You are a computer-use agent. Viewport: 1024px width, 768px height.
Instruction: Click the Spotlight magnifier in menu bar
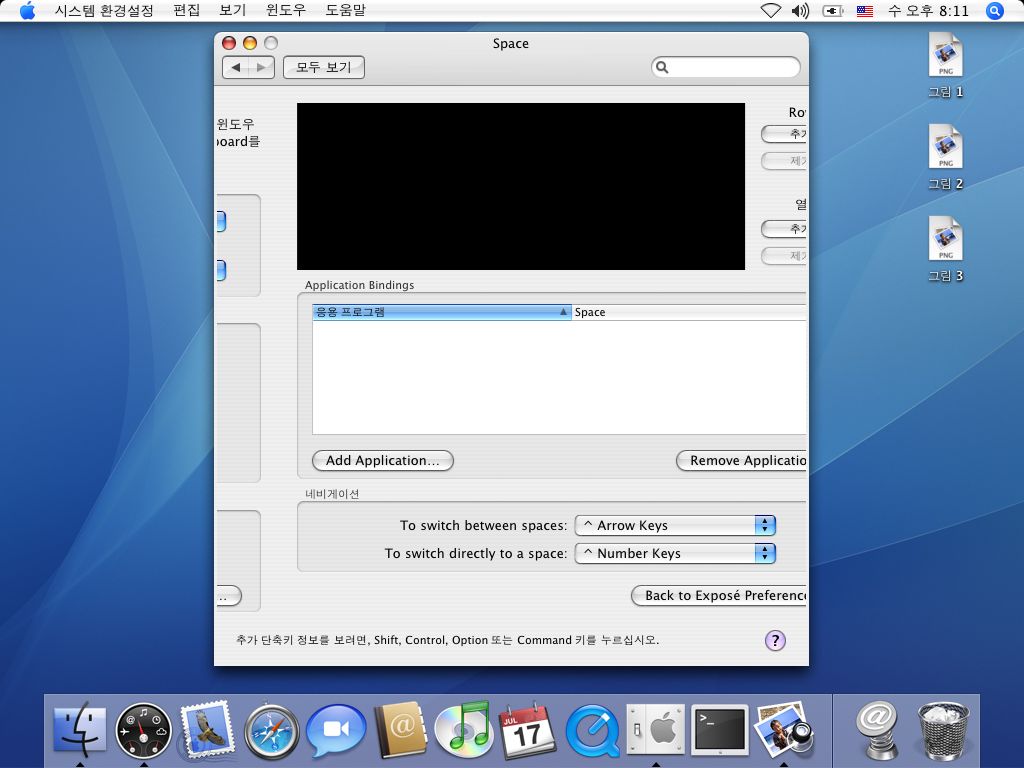[994, 11]
